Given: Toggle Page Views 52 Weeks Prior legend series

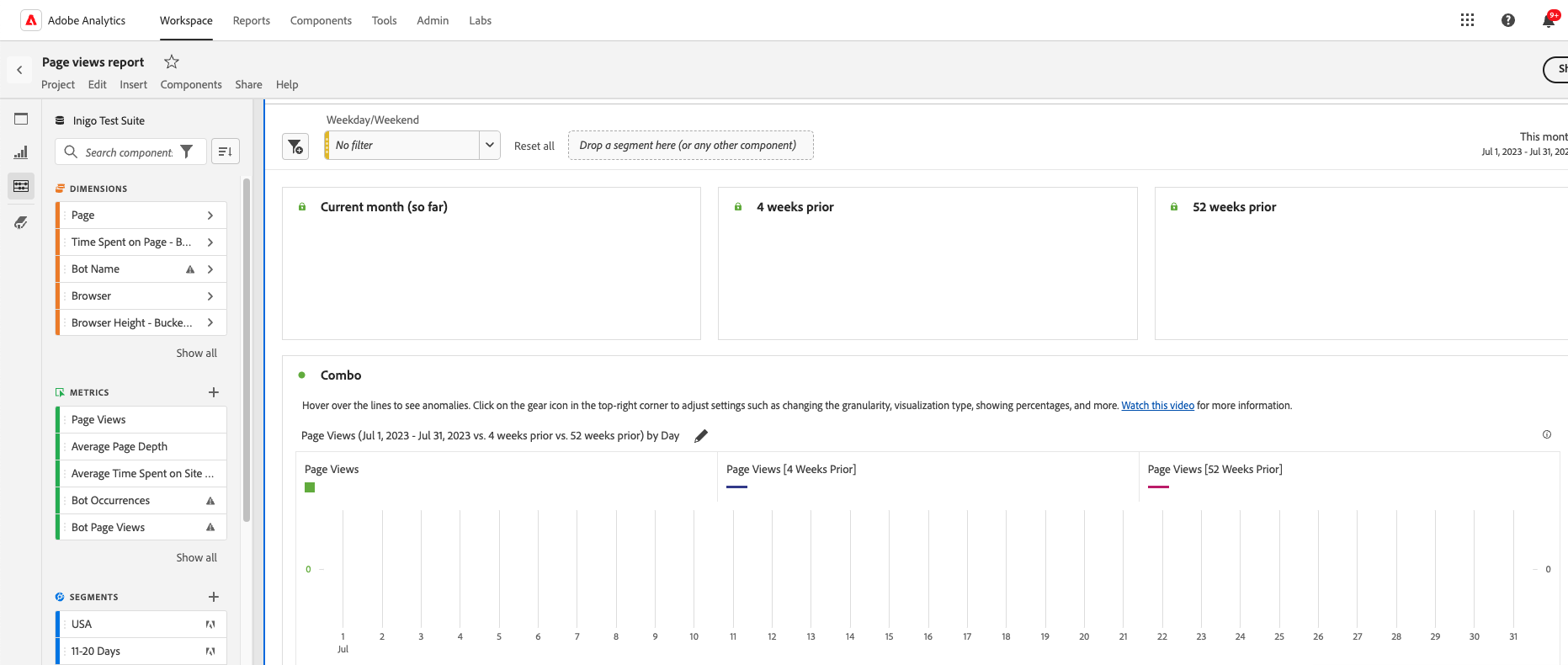Looking at the screenshot, I should click(x=1158, y=487).
